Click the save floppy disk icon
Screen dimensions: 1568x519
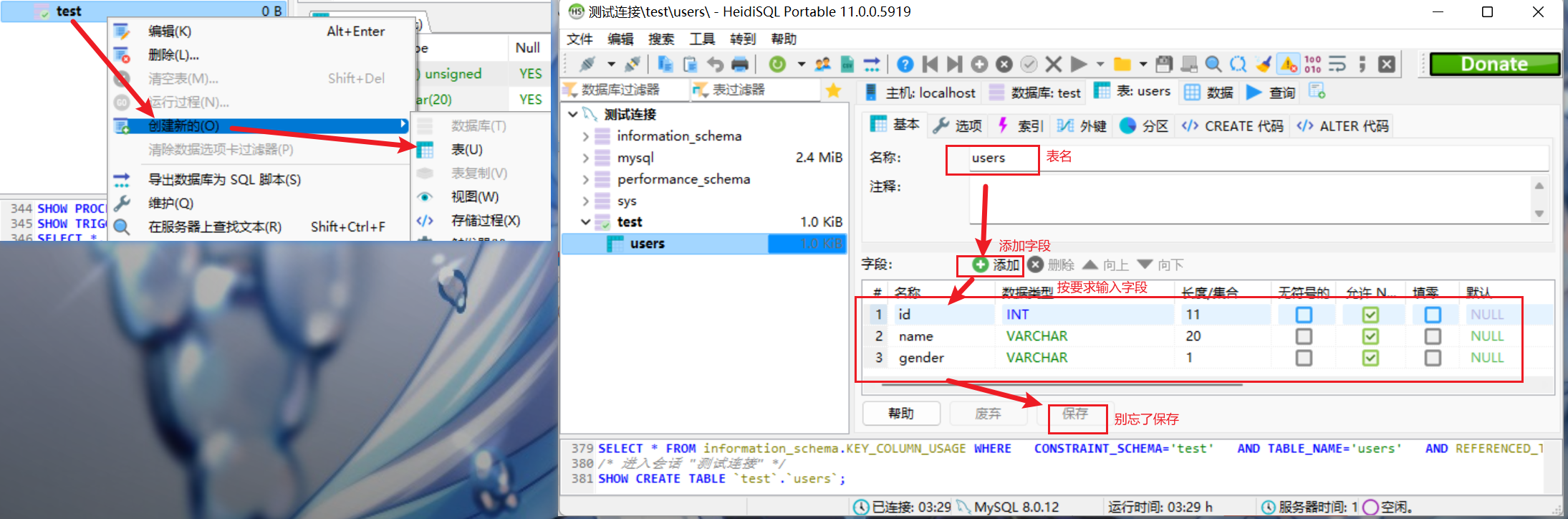tap(1164, 65)
